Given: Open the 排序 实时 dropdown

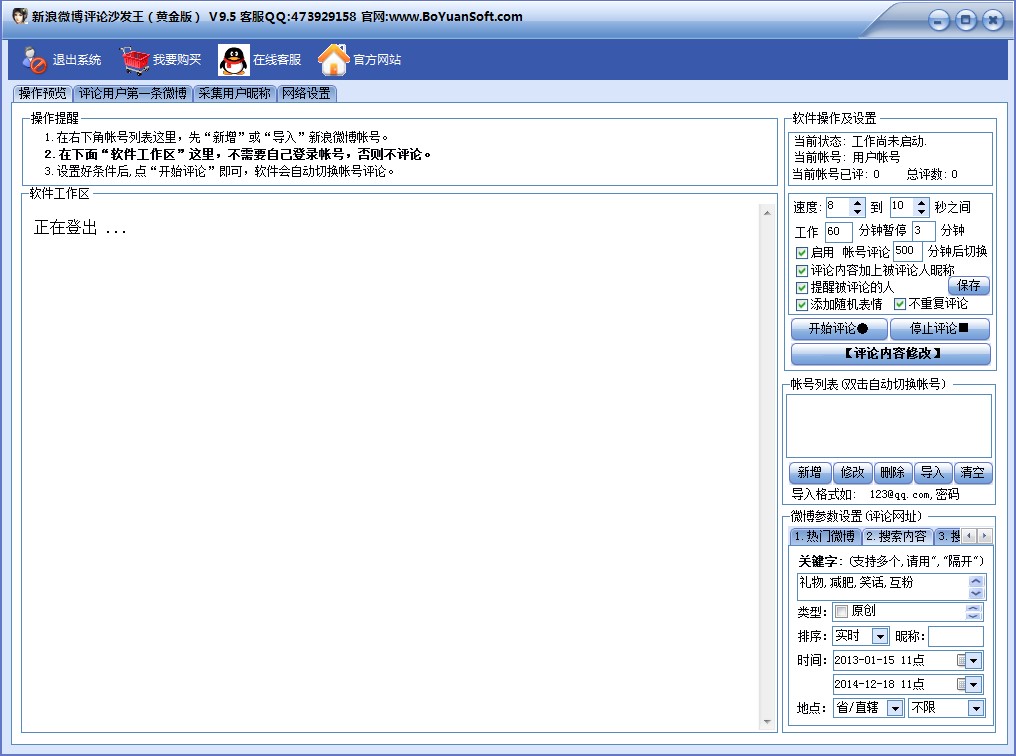Looking at the screenshot, I should point(880,637).
